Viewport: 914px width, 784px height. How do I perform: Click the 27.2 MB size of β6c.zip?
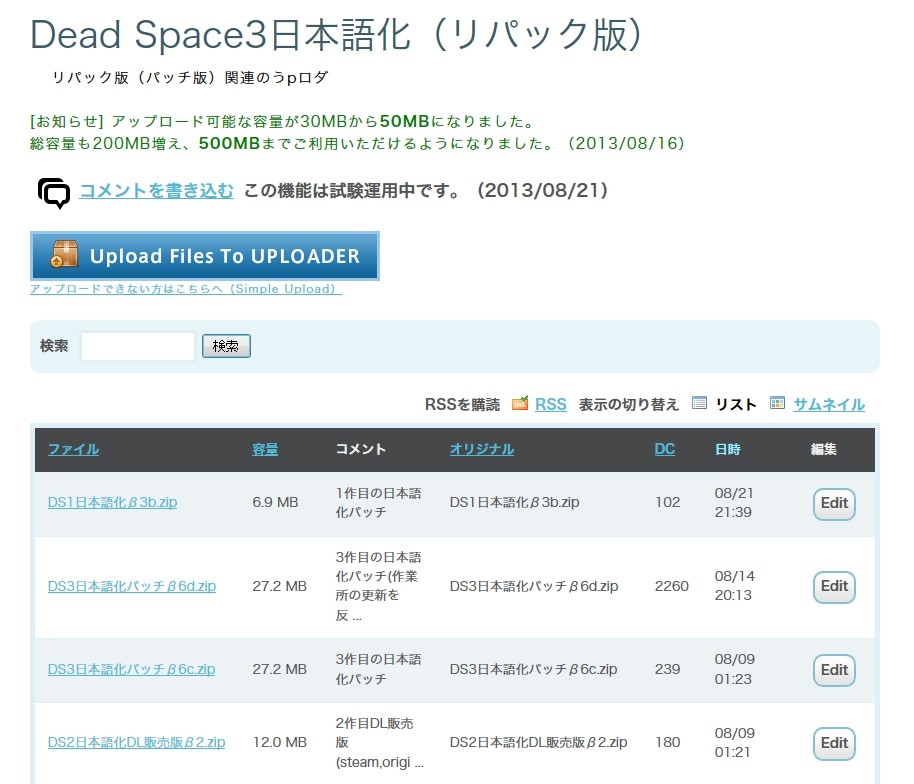point(279,669)
